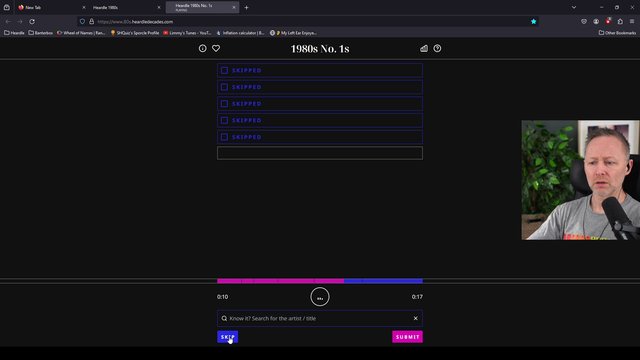Viewport: 640px width, 360px height.
Task: Click the first SKIPPED row checkbox
Action: [224, 71]
